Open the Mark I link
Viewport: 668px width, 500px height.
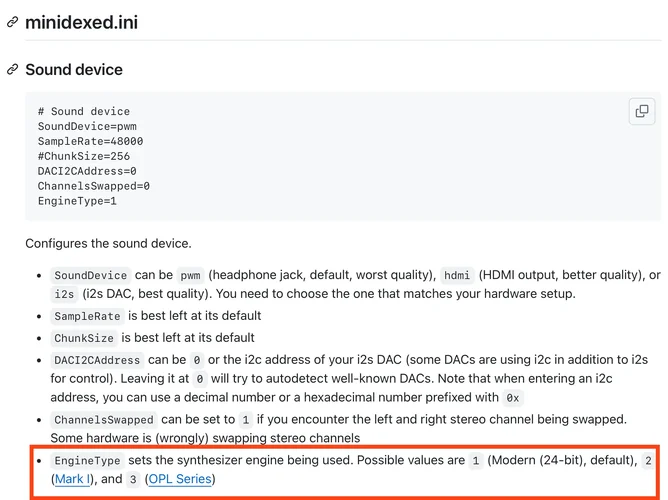(71, 480)
